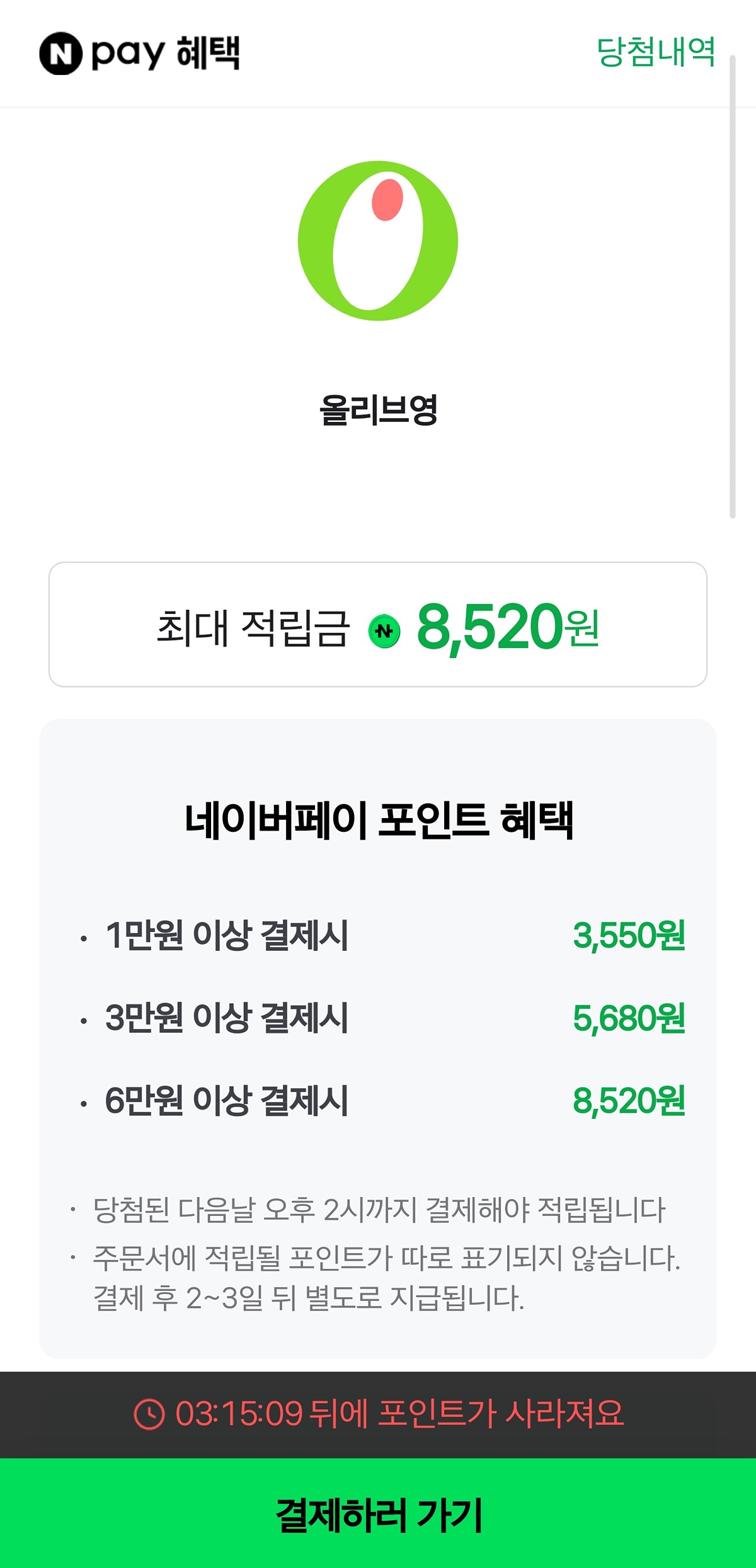Select the 3만원 이상 결제시 row
This screenshot has height=1568, width=756.
(227, 1018)
